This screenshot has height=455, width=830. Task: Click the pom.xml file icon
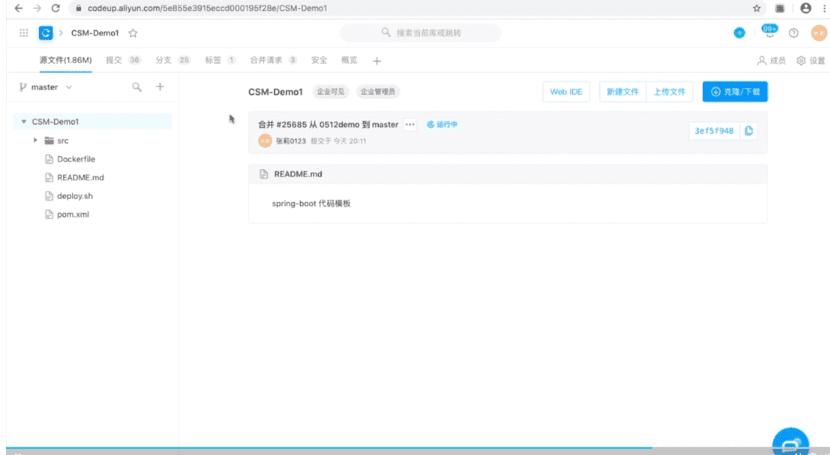(49, 214)
